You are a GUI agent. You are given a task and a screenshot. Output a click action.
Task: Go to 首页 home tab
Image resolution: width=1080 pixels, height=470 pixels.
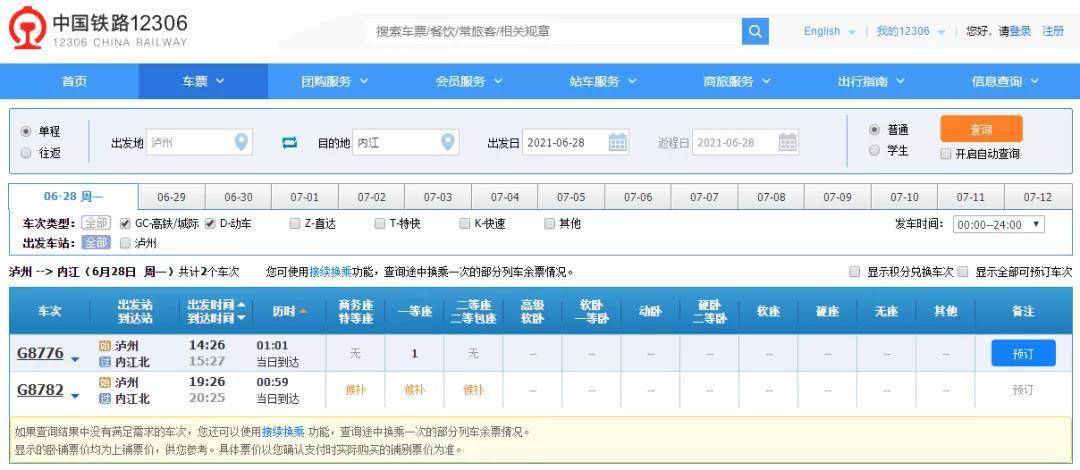(x=74, y=81)
